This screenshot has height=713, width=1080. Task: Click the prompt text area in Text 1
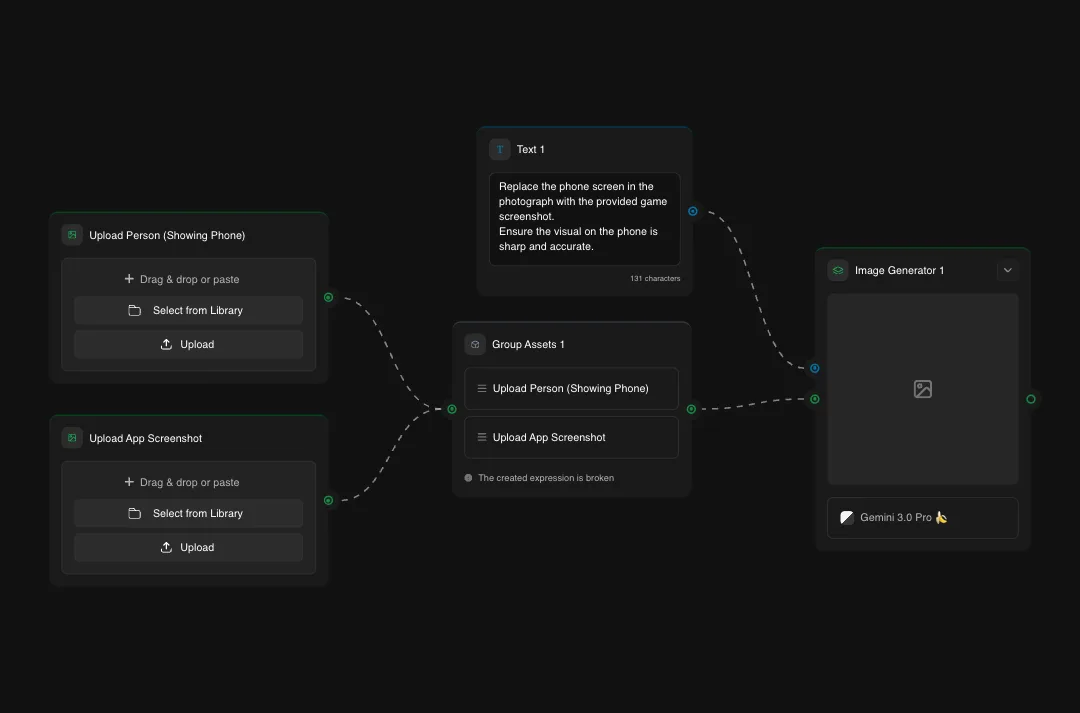click(584, 215)
